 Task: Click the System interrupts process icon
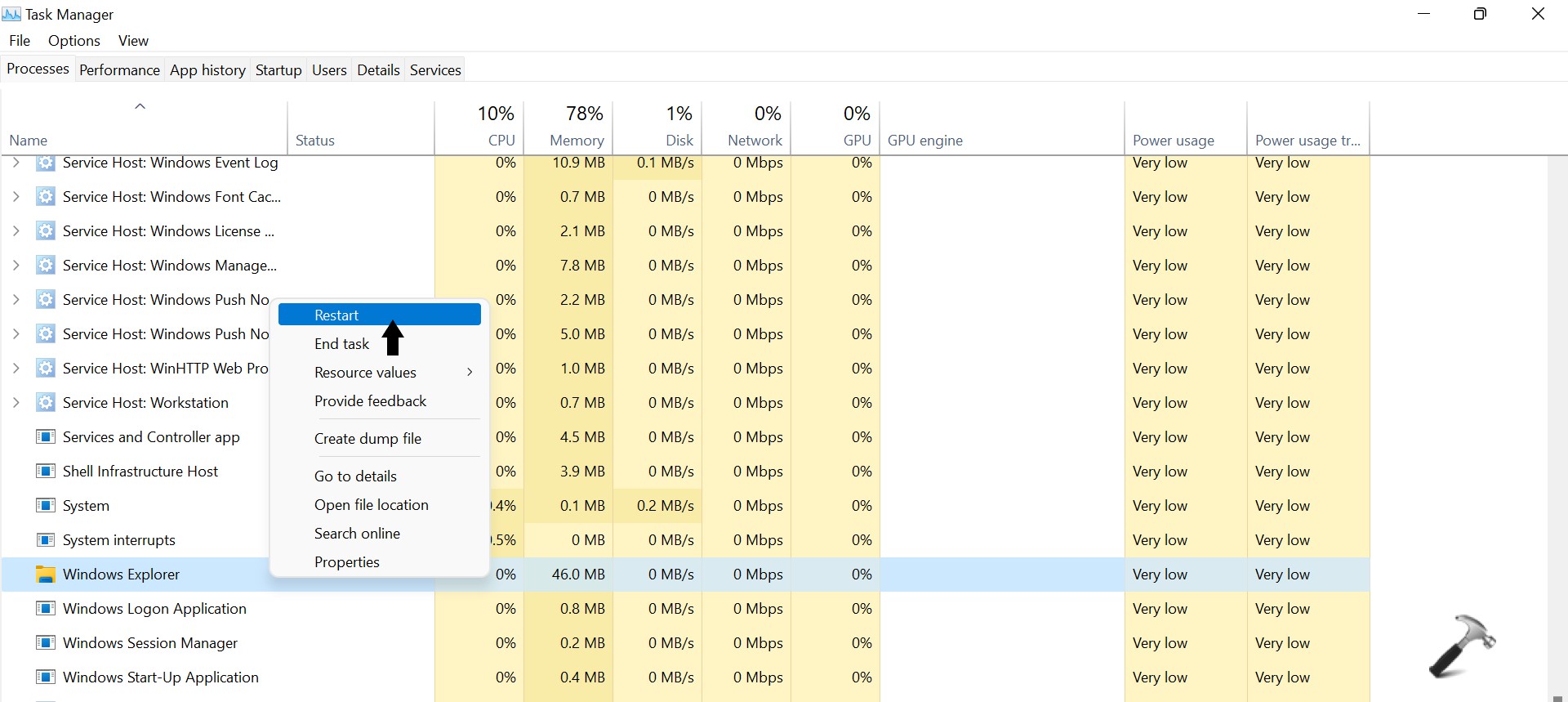pos(46,540)
